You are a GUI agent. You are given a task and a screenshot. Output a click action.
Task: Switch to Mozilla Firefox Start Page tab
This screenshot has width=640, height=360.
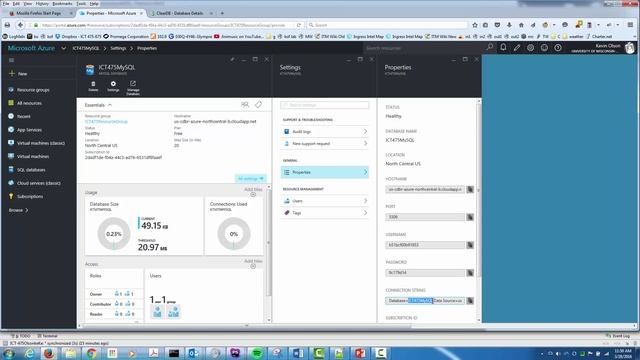point(39,13)
